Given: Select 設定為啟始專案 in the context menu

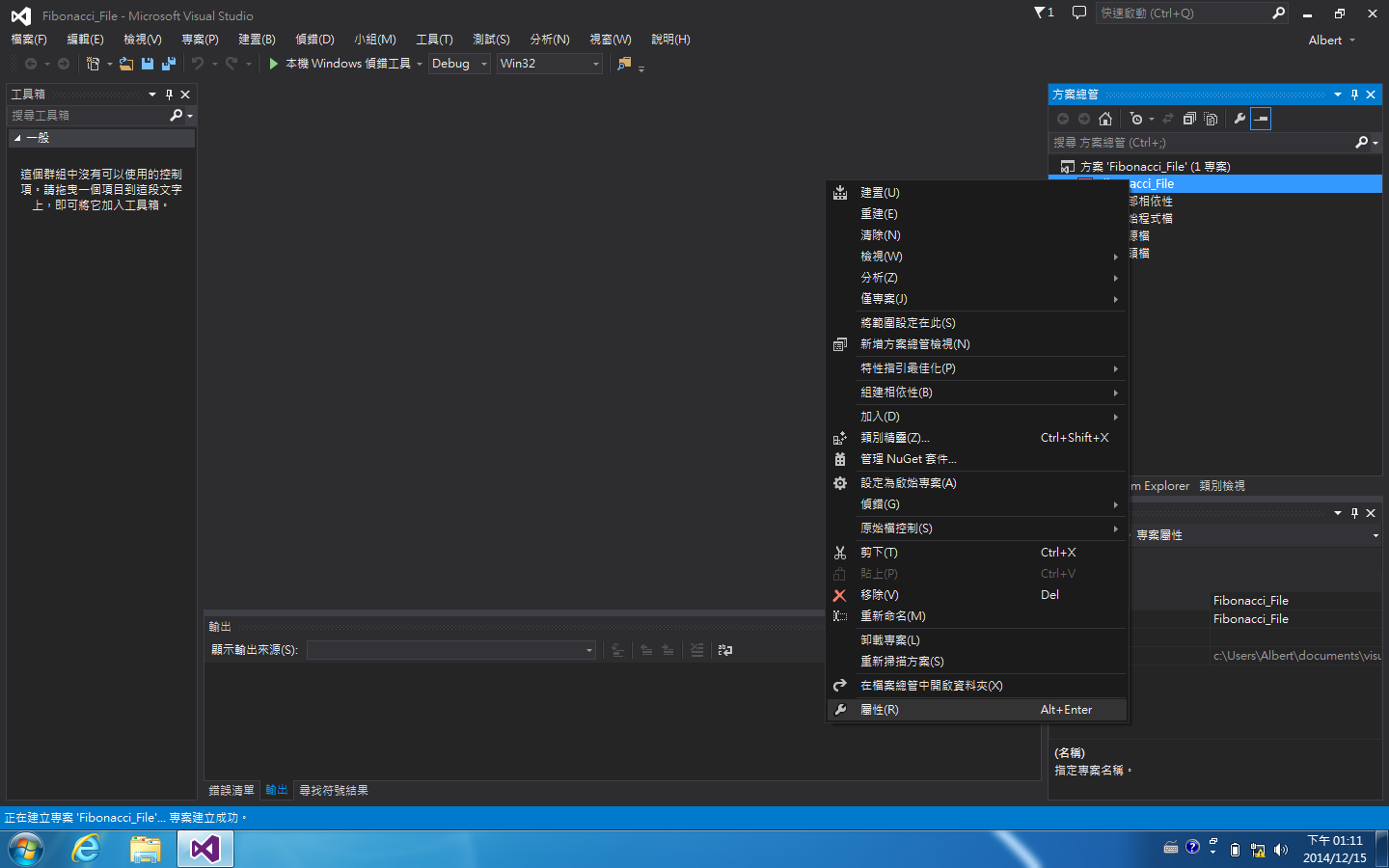Looking at the screenshot, I should [x=907, y=482].
